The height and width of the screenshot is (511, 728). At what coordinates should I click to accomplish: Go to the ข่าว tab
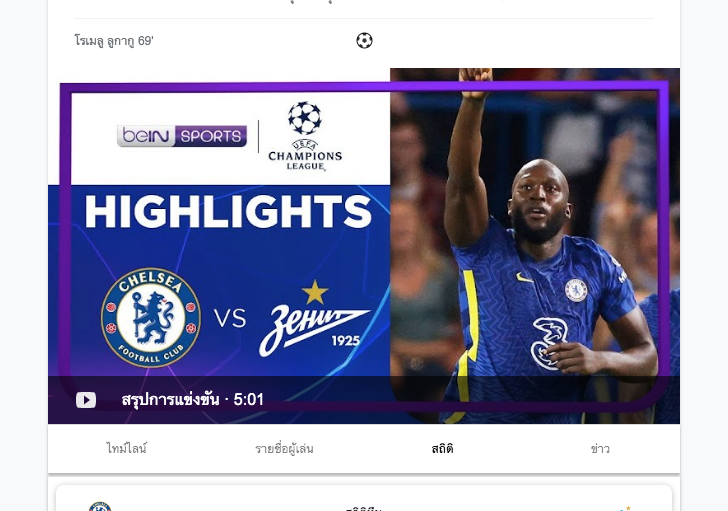600,448
